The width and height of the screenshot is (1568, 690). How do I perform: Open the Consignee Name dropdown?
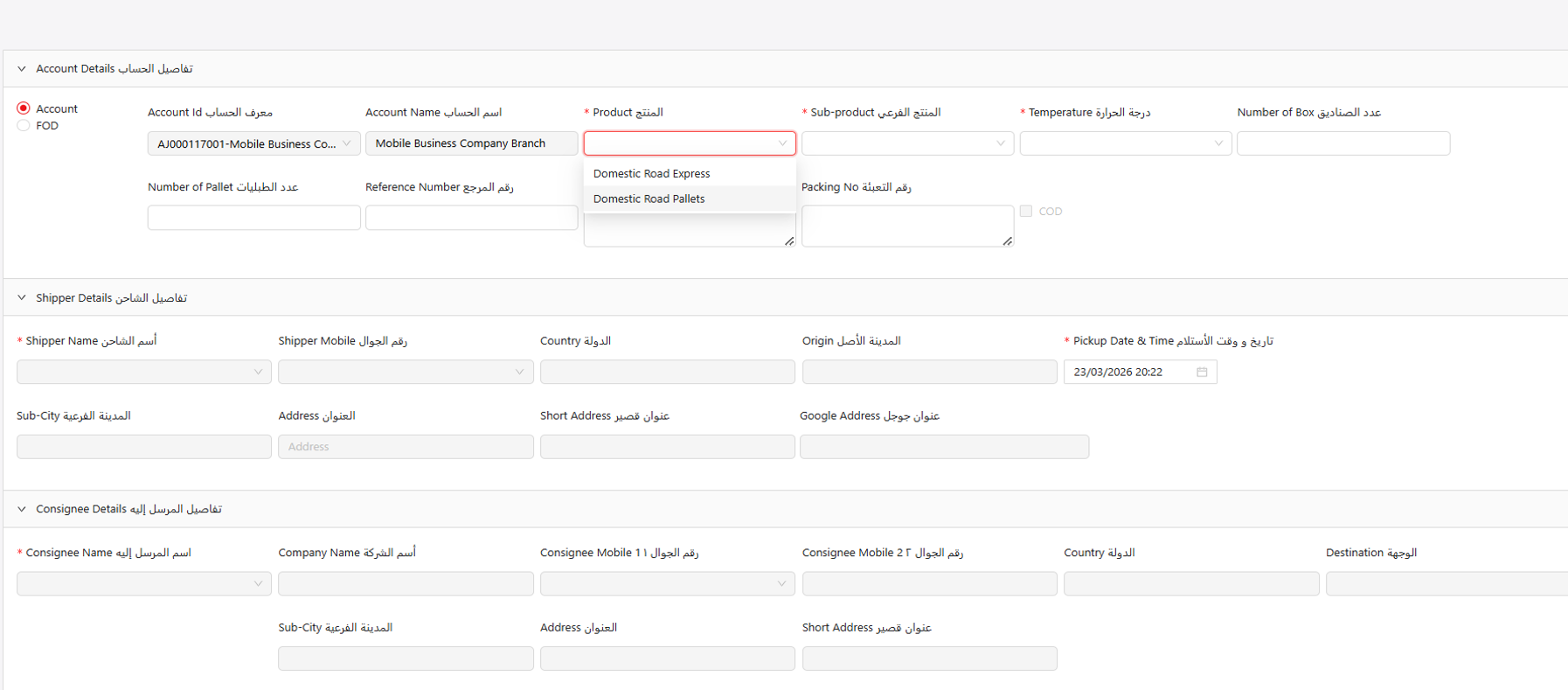144,583
